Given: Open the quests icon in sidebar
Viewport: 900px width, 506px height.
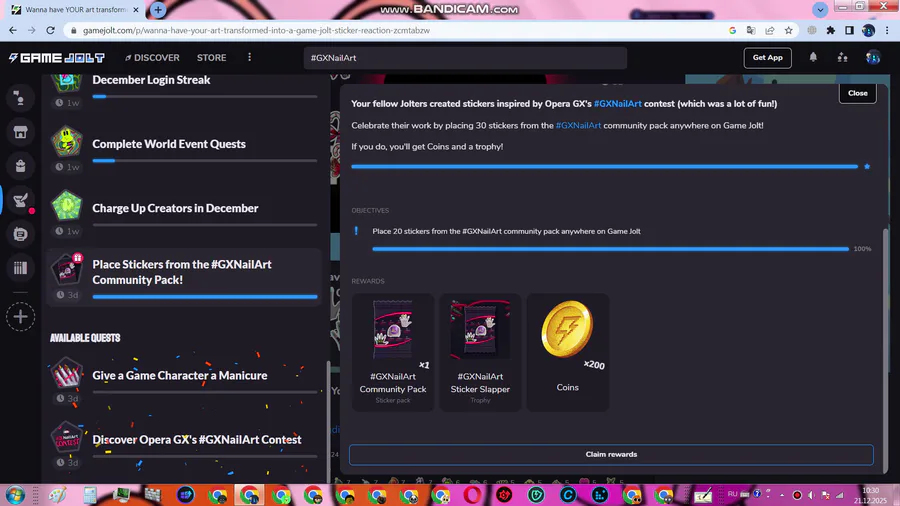Looking at the screenshot, I should (x=20, y=200).
